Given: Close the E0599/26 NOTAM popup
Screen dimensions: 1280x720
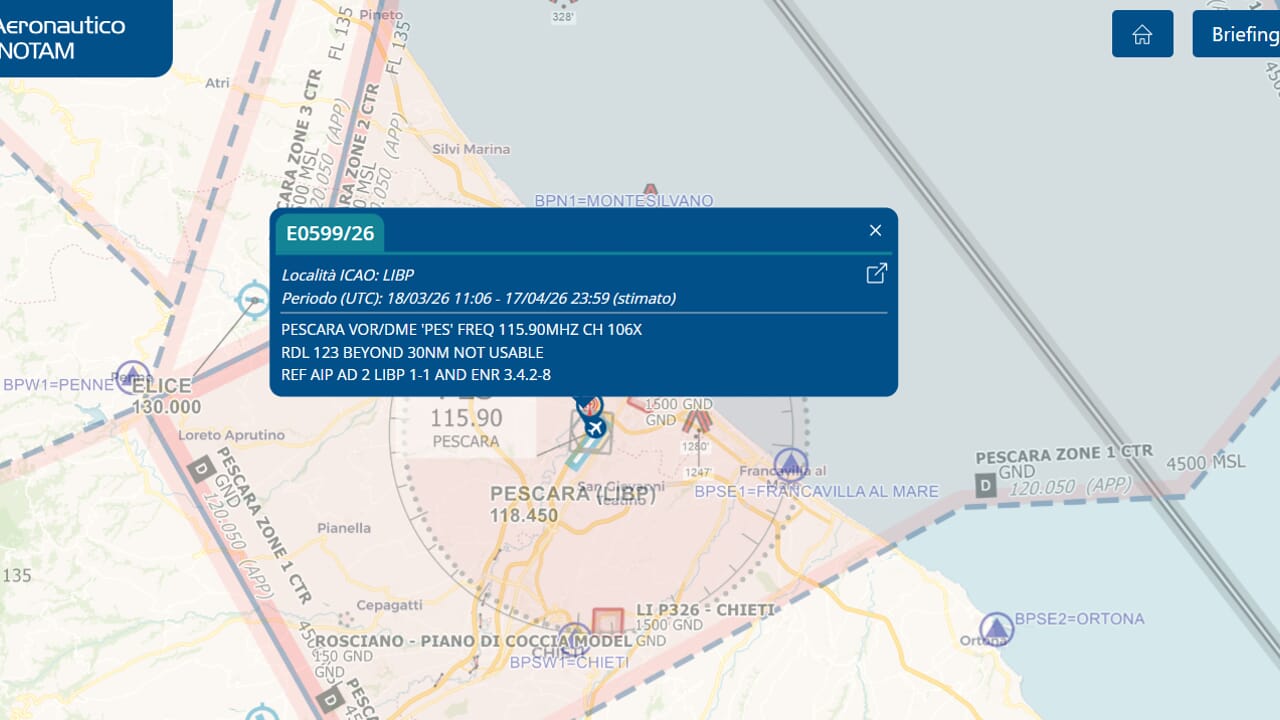Looking at the screenshot, I should (875, 231).
